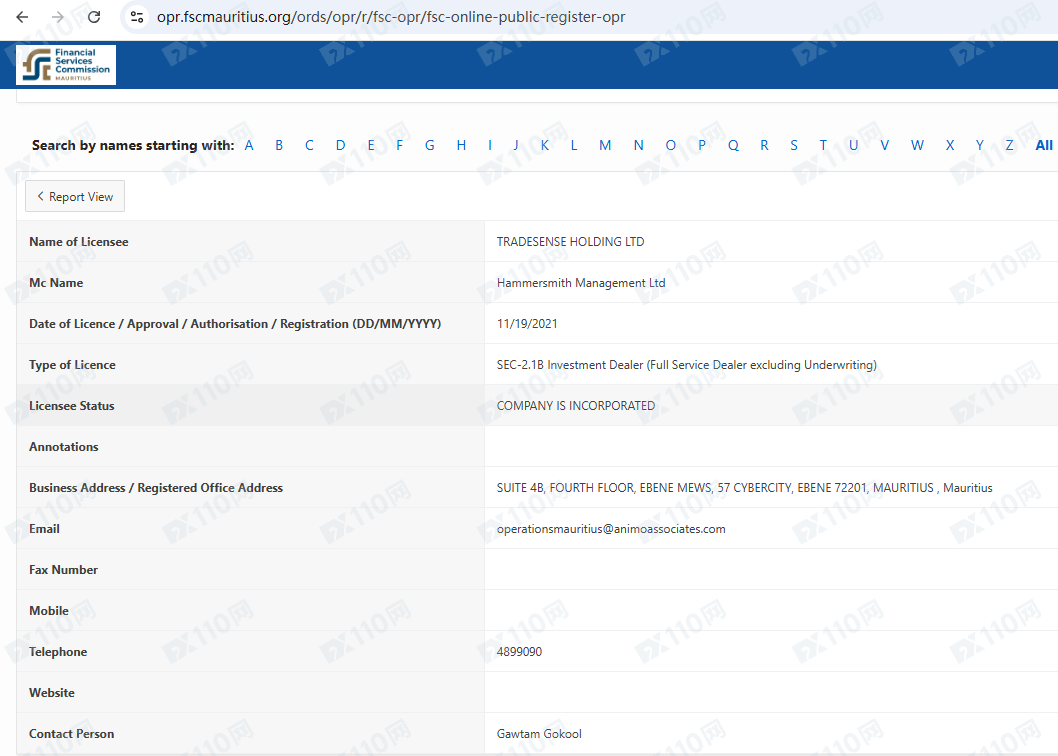Select letter H in alphabet filter
Image resolution: width=1058 pixels, height=756 pixels.
pos(461,145)
